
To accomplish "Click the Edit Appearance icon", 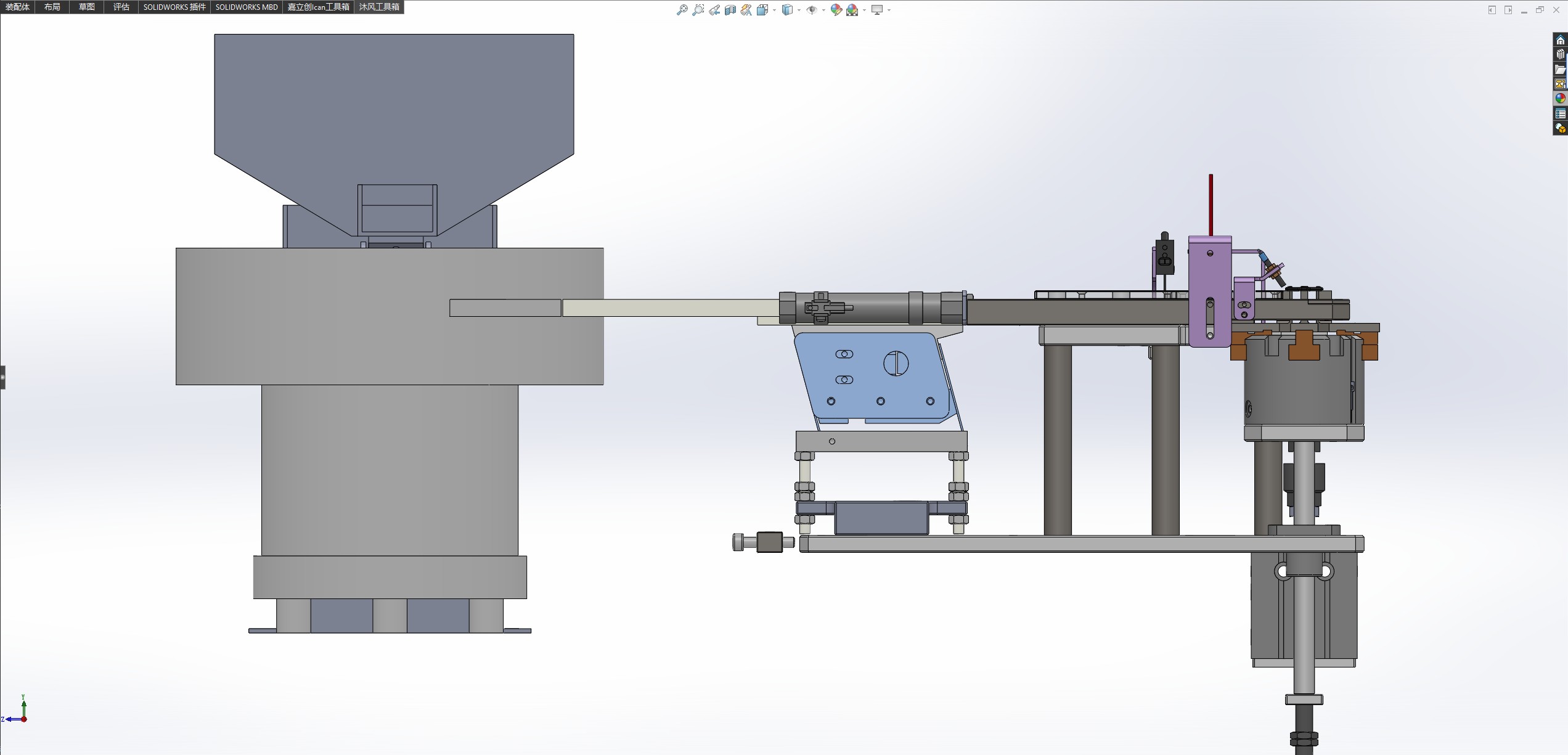I will pos(836,10).
